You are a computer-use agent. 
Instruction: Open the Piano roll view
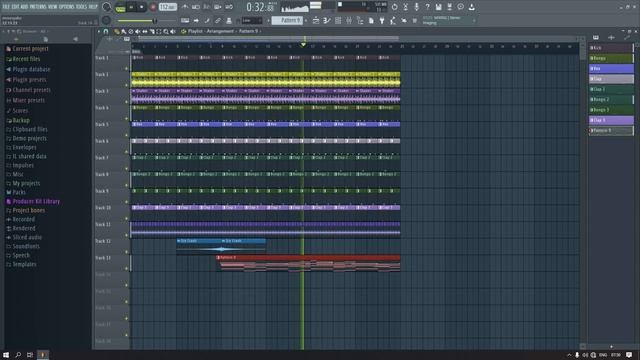[327, 20]
